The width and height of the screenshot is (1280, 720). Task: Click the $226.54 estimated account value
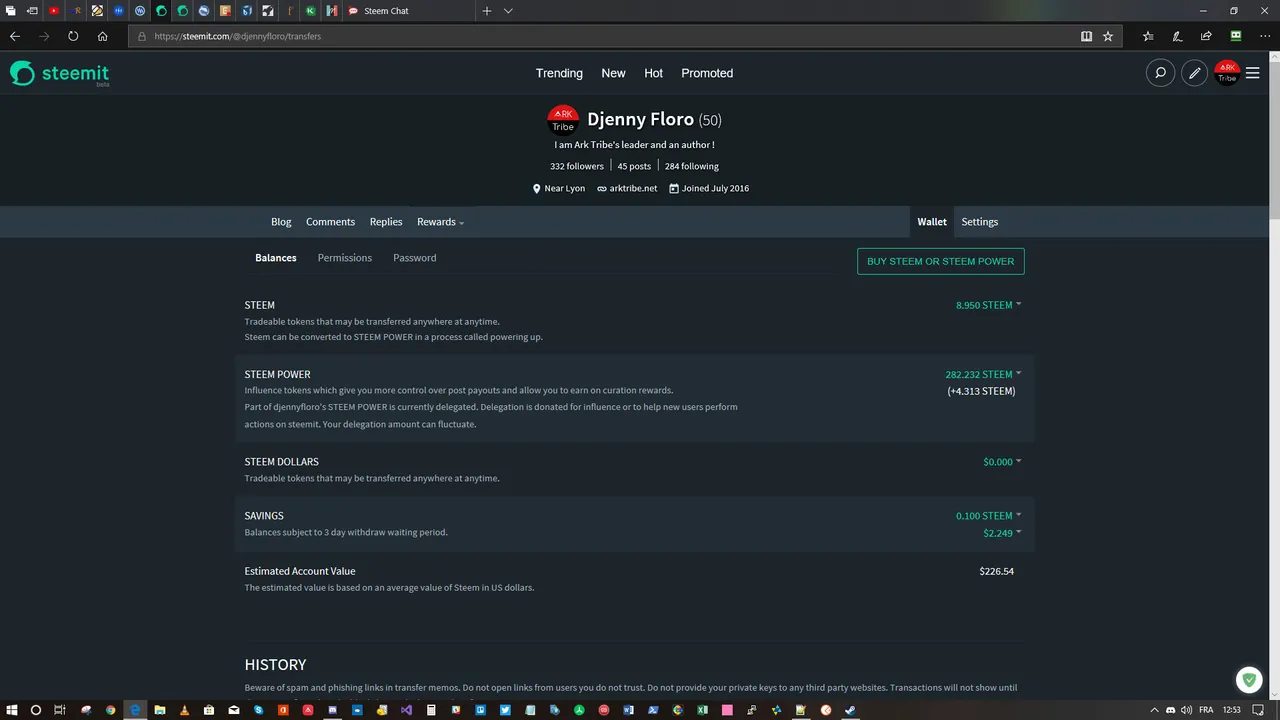997,571
